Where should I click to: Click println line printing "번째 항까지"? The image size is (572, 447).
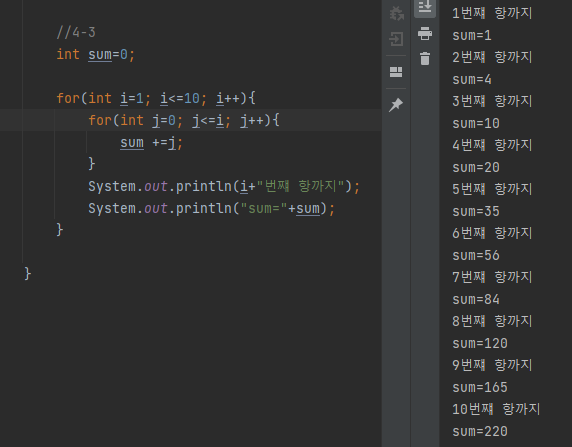224,186
